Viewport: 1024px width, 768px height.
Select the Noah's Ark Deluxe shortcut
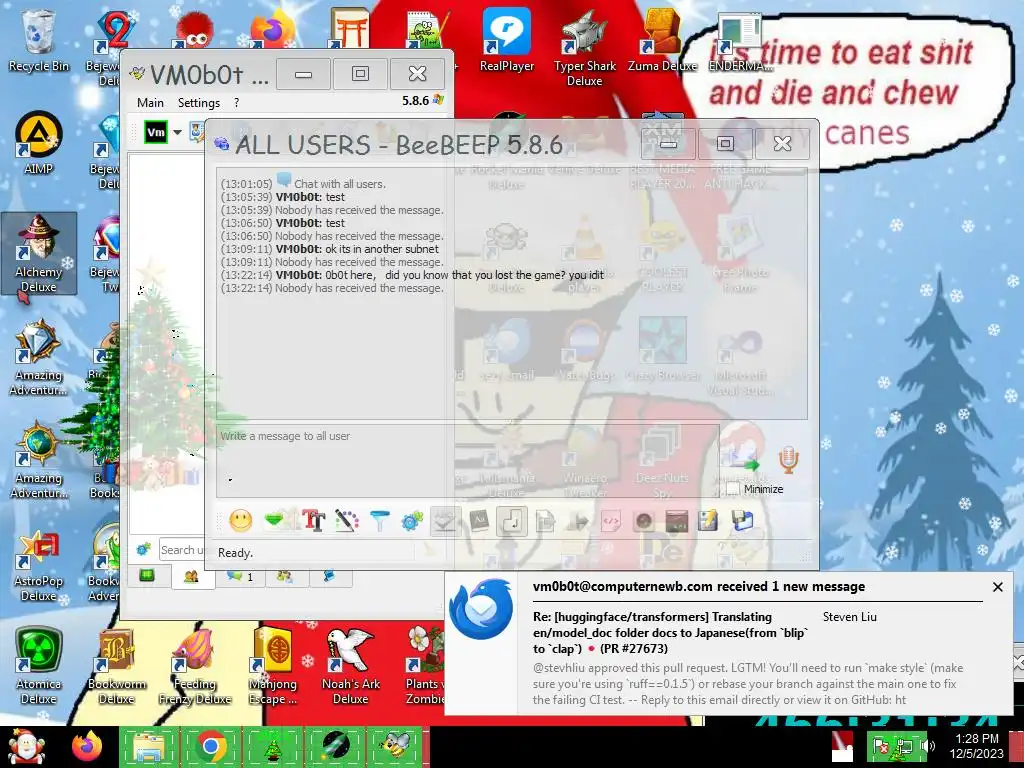[x=351, y=666]
